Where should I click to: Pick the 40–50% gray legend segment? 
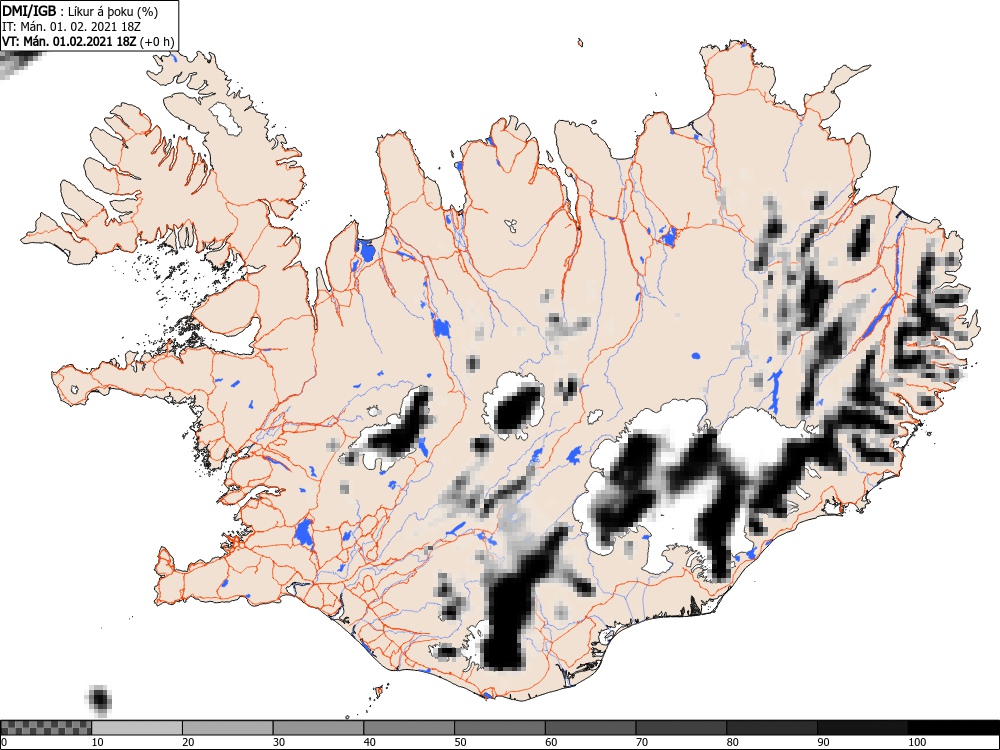409,728
